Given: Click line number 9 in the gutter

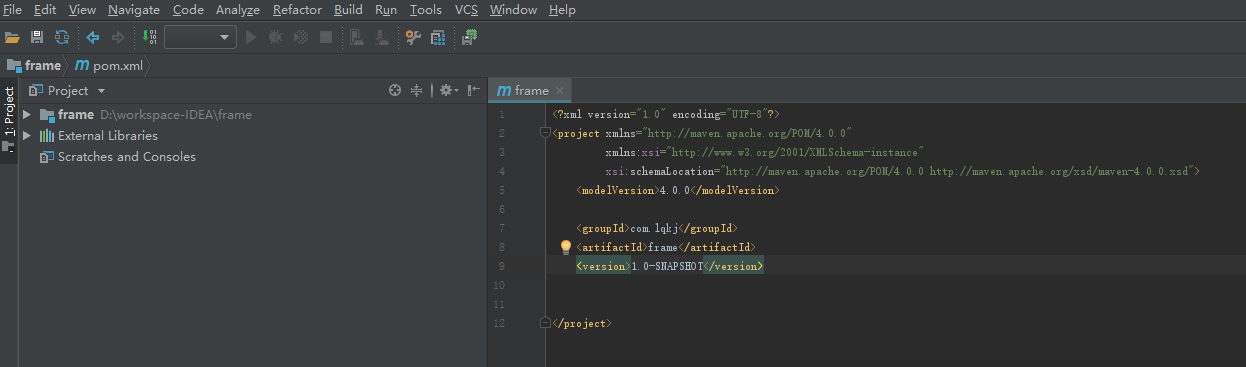Looking at the screenshot, I should [501, 266].
